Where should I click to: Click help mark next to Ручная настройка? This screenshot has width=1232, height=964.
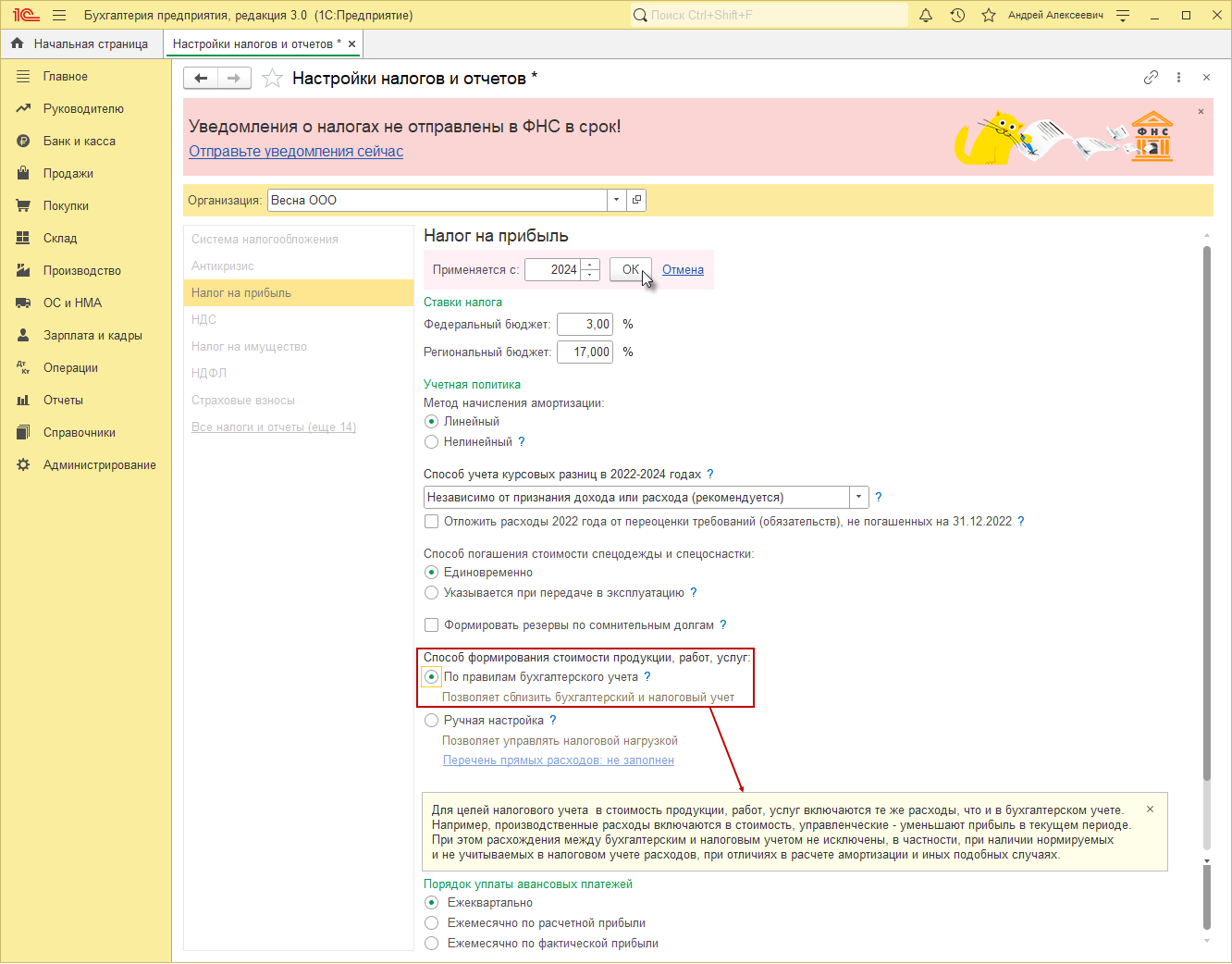click(x=552, y=720)
